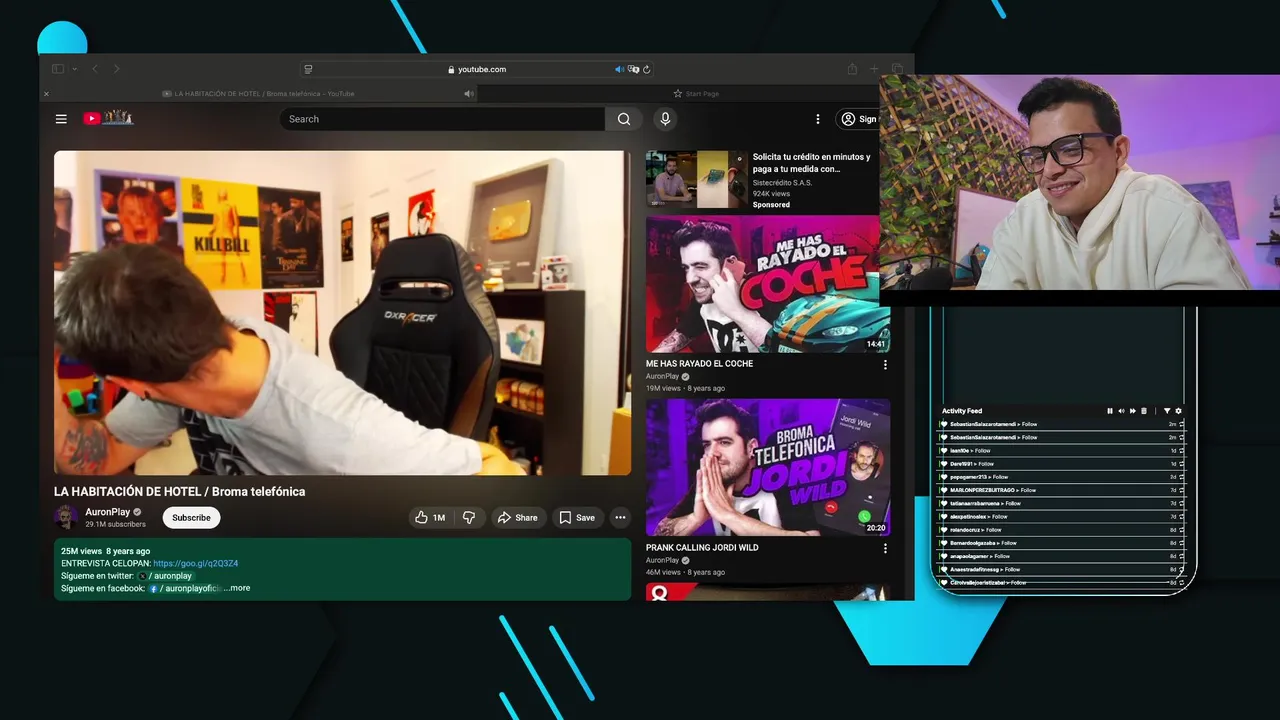
Task: Open the goo.gl ENTREVISTA CELOPAN link
Action: (195, 563)
